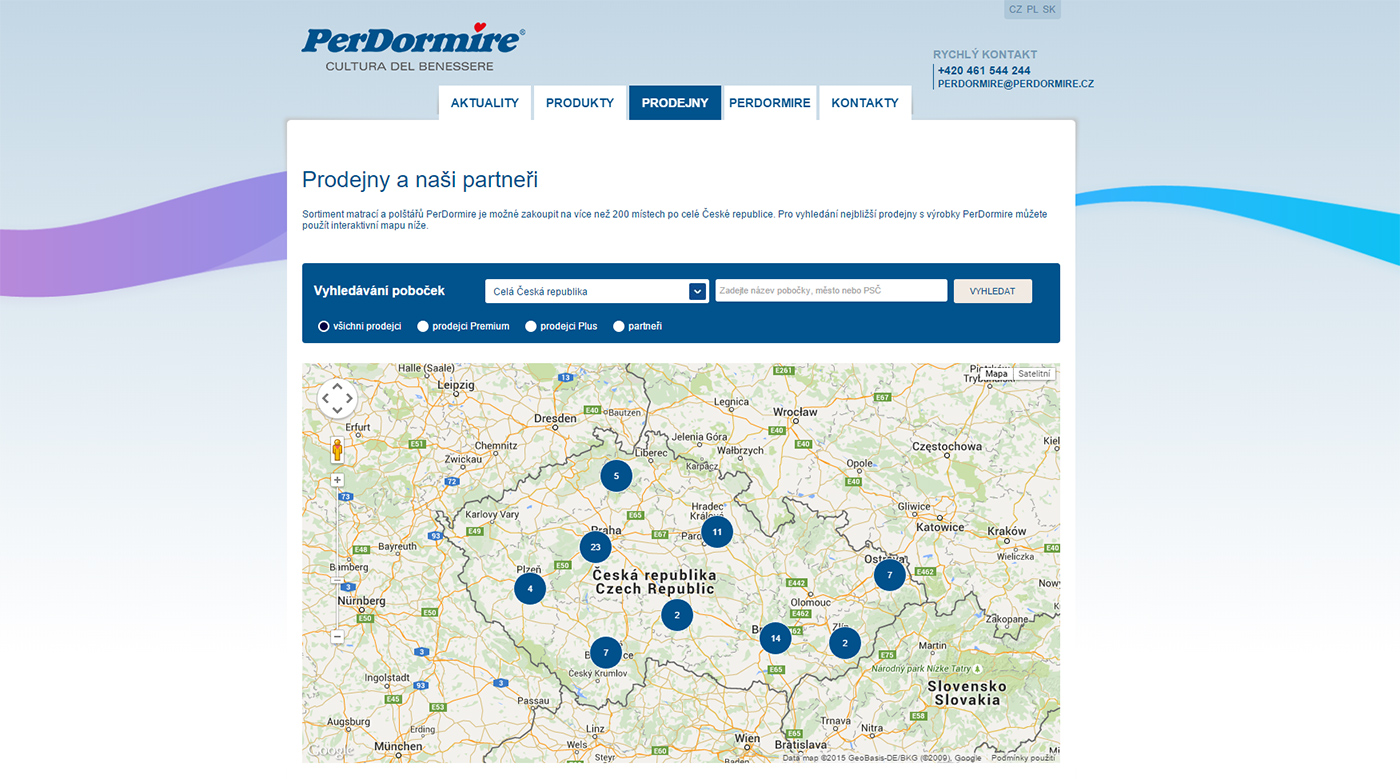Click the VYHLEDAT search button
Image resolution: width=1400 pixels, height=779 pixels.
(993, 291)
